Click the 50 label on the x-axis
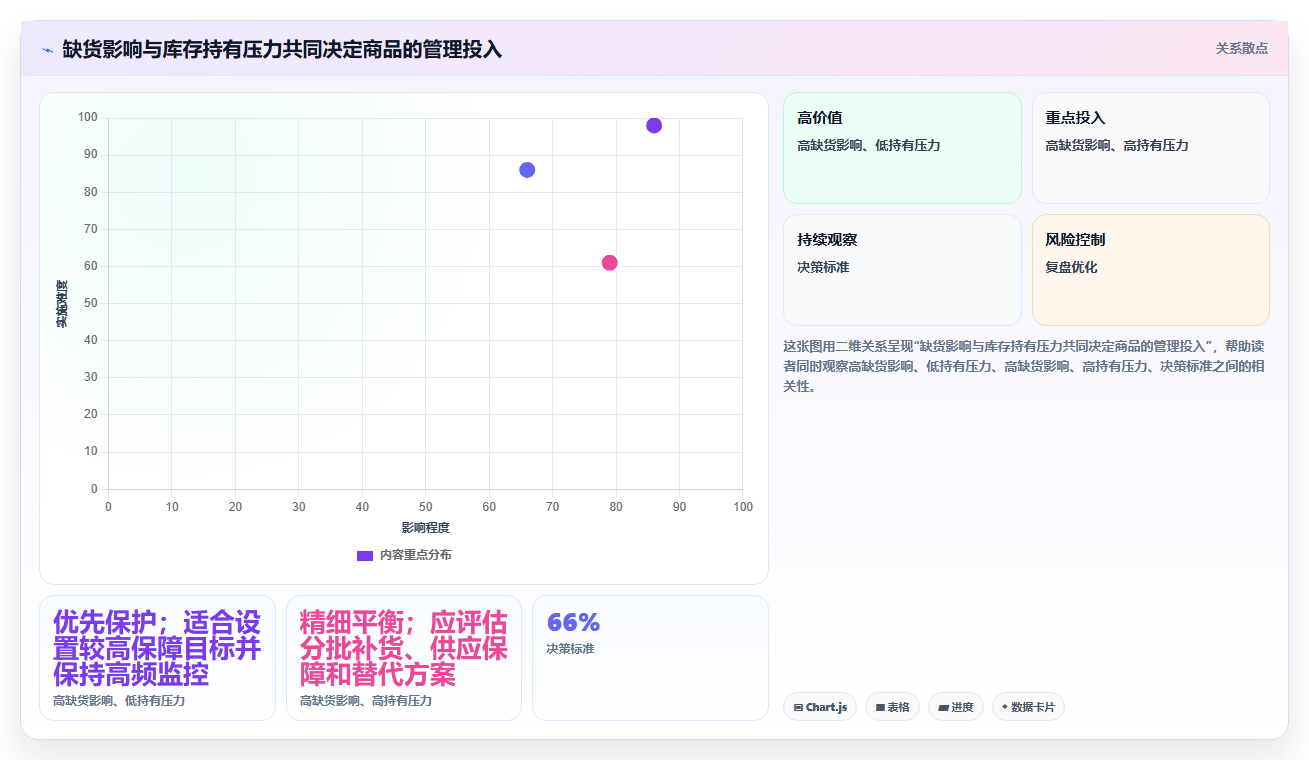 [425, 507]
